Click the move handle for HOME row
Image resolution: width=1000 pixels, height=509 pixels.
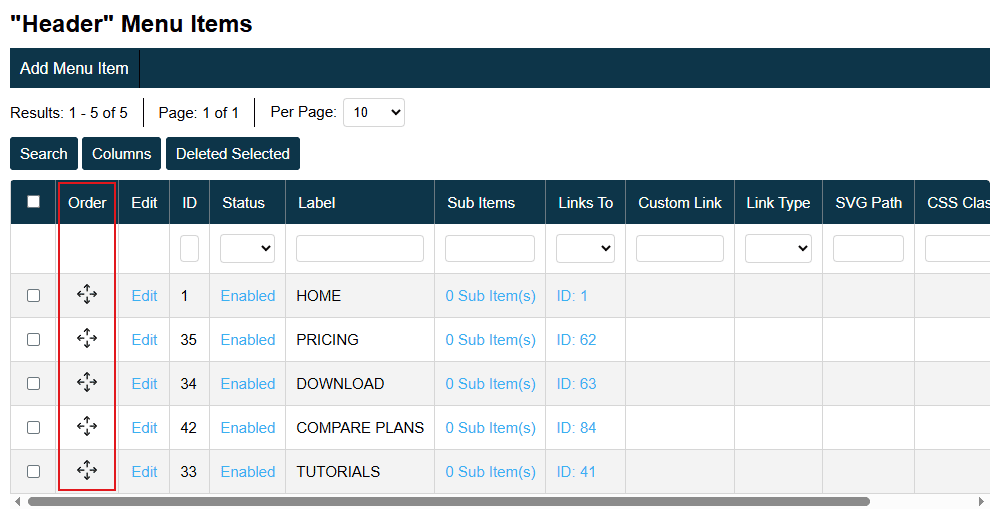coord(87,295)
